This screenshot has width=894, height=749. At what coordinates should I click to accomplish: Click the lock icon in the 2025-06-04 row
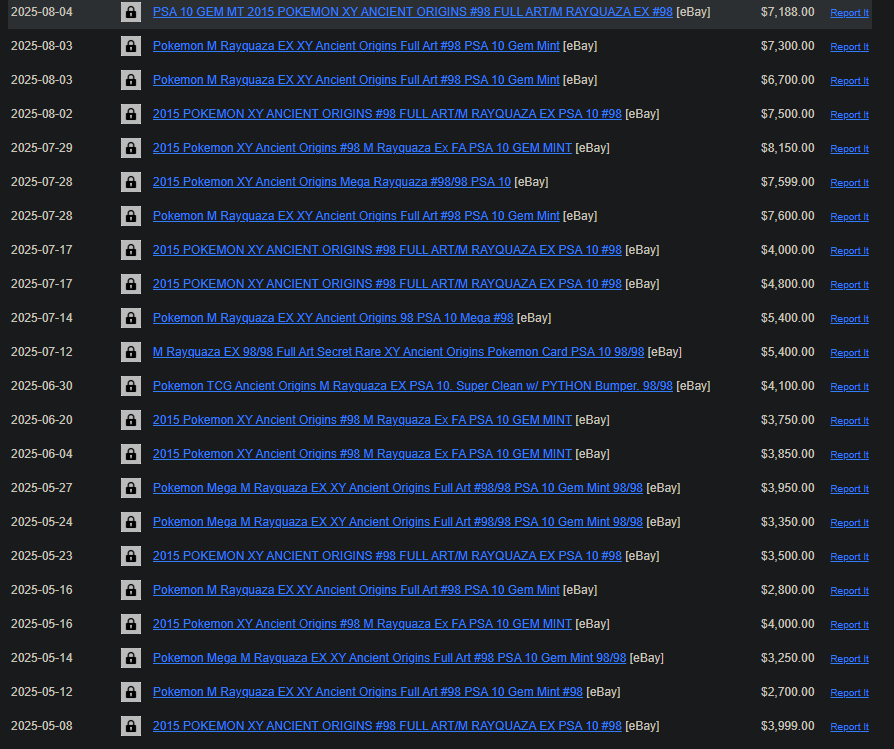coord(131,454)
